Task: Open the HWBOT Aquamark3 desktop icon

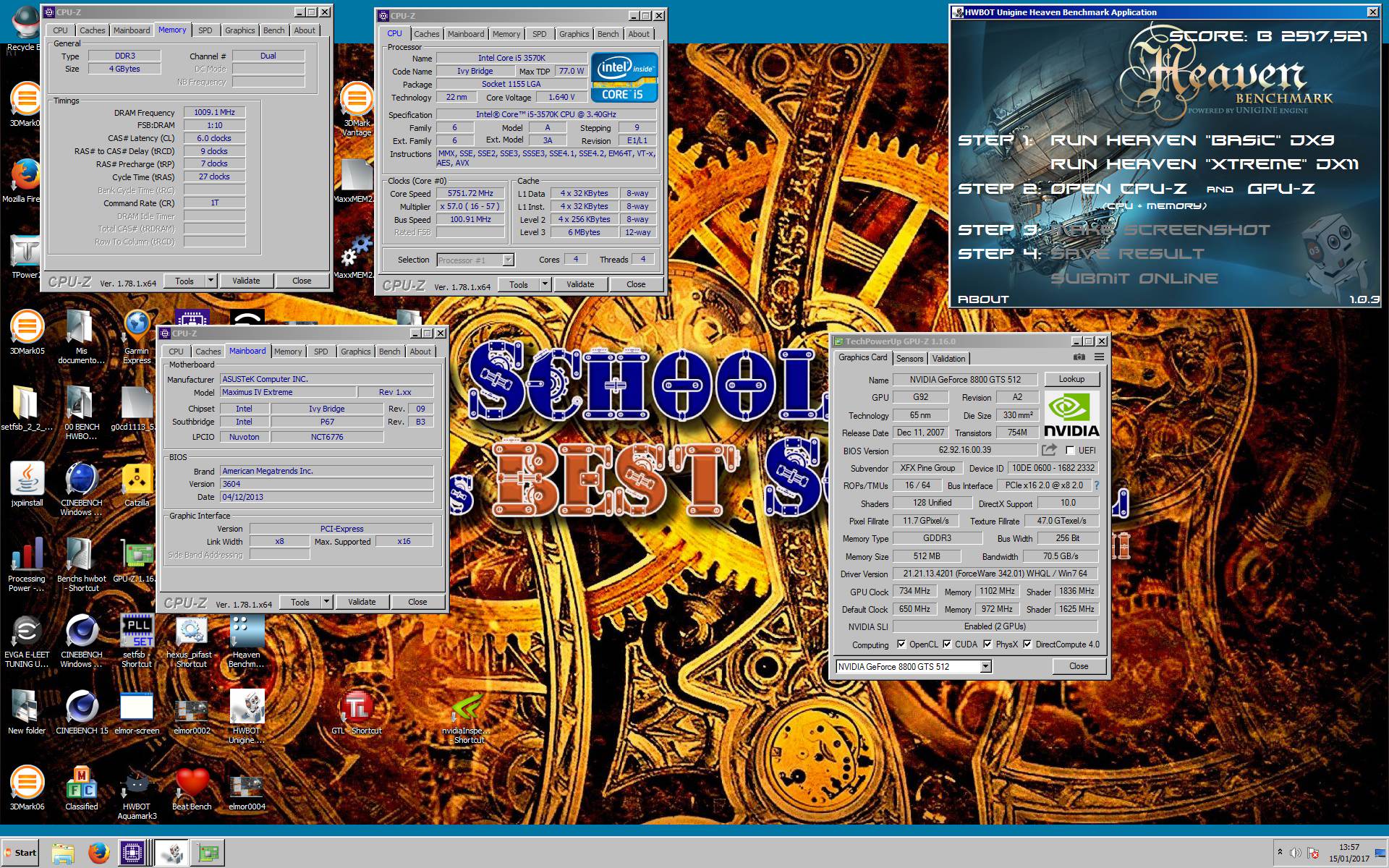Action: pyautogui.click(x=137, y=793)
